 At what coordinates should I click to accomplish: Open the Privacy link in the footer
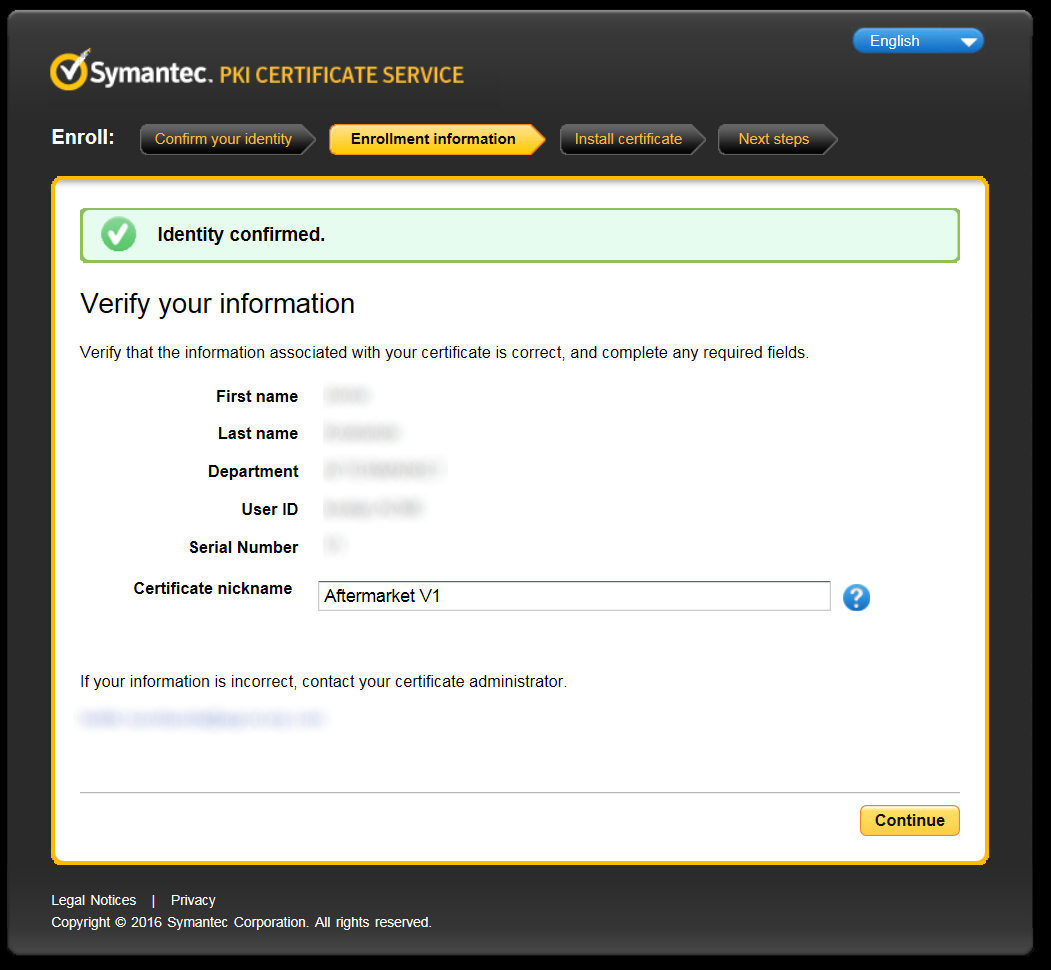coord(193,900)
